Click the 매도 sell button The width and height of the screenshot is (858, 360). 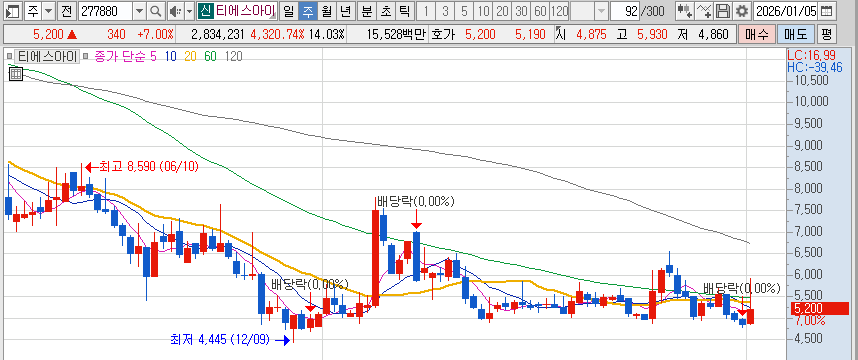point(795,35)
